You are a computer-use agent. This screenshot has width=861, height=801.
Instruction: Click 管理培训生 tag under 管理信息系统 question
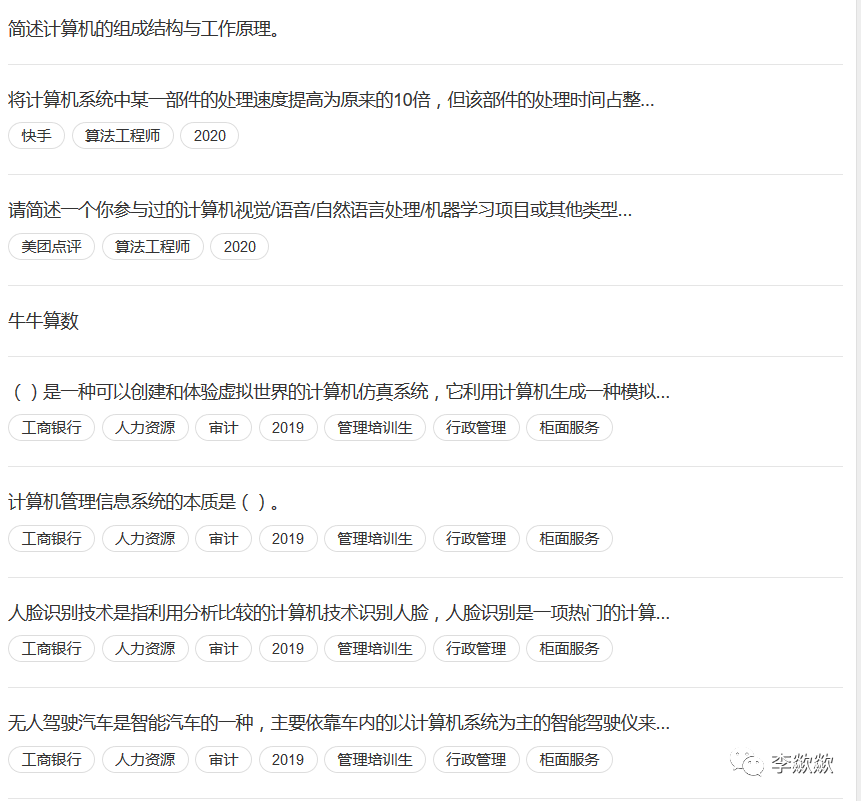(x=374, y=539)
